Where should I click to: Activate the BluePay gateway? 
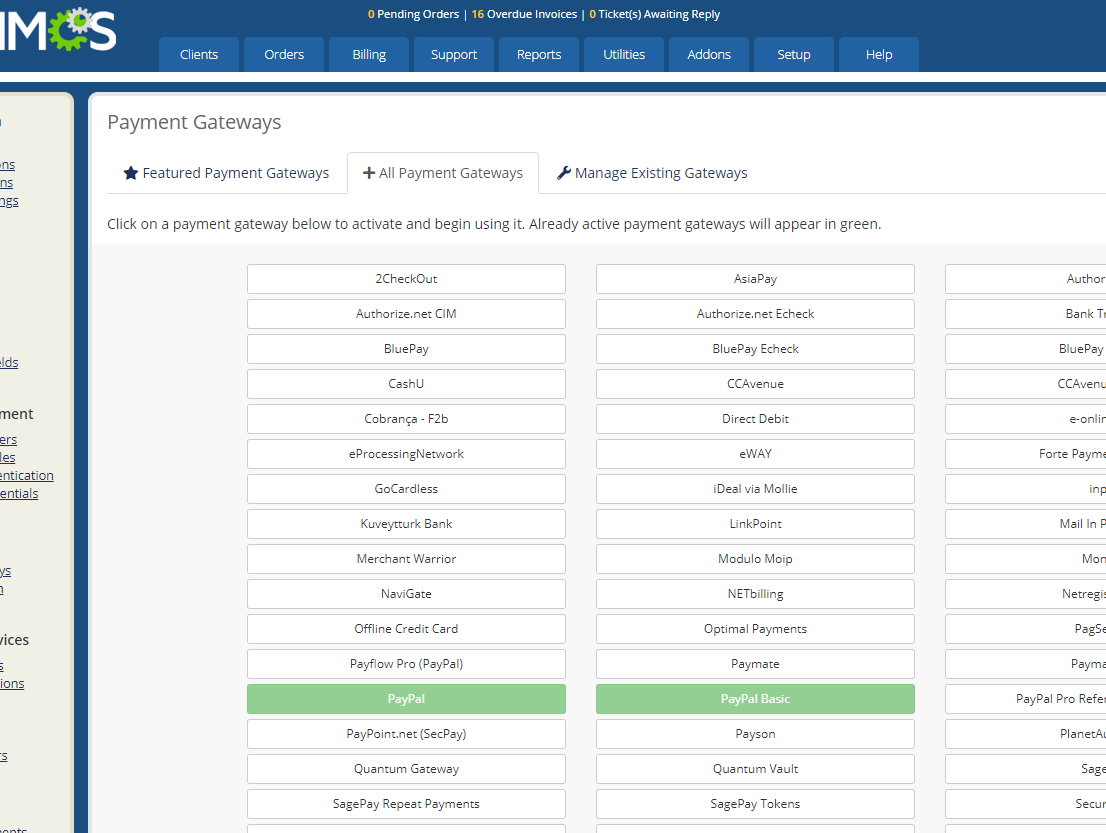coord(406,349)
